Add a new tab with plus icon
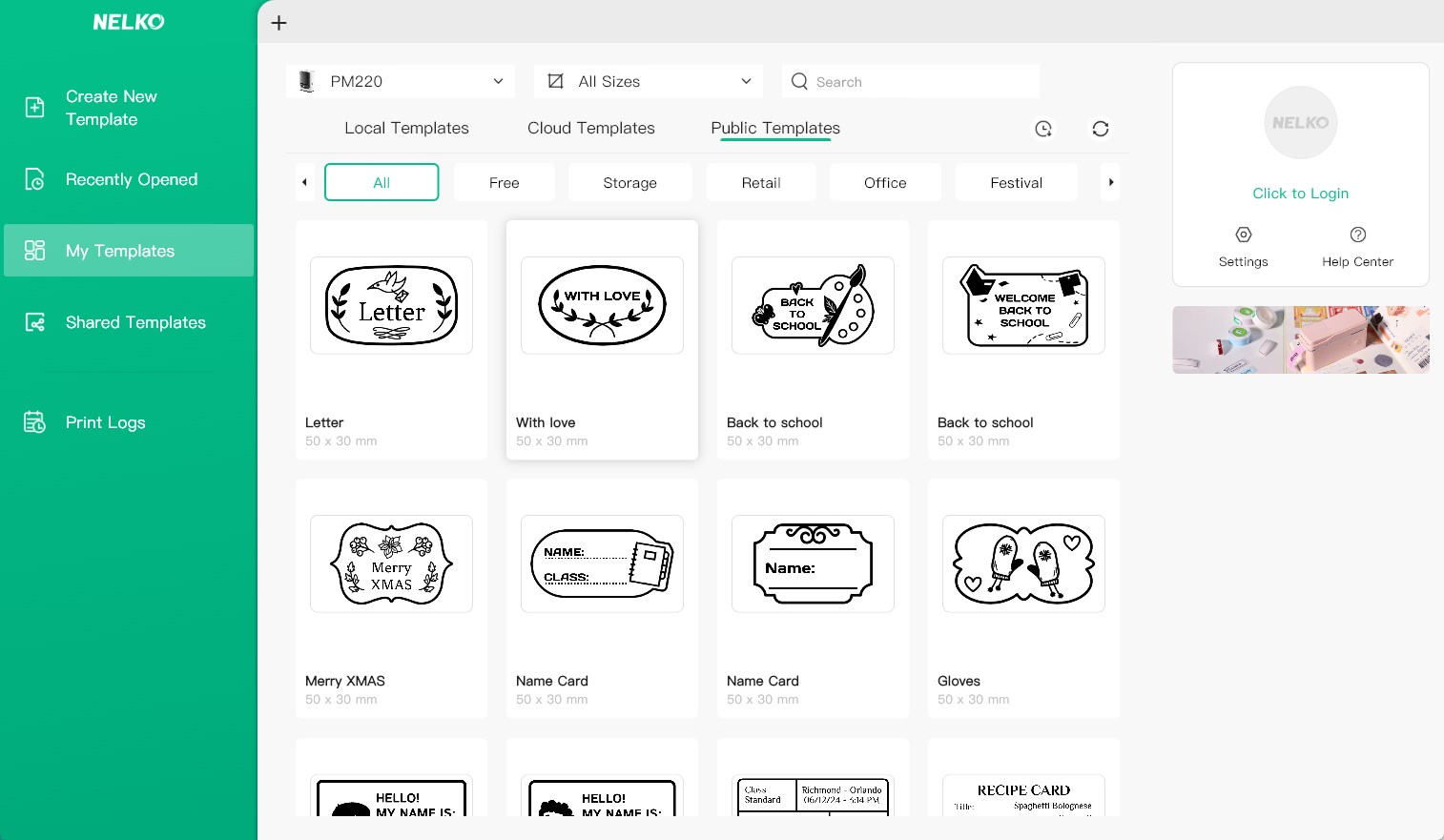This screenshot has width=1444, height=840. pos(278,23)
